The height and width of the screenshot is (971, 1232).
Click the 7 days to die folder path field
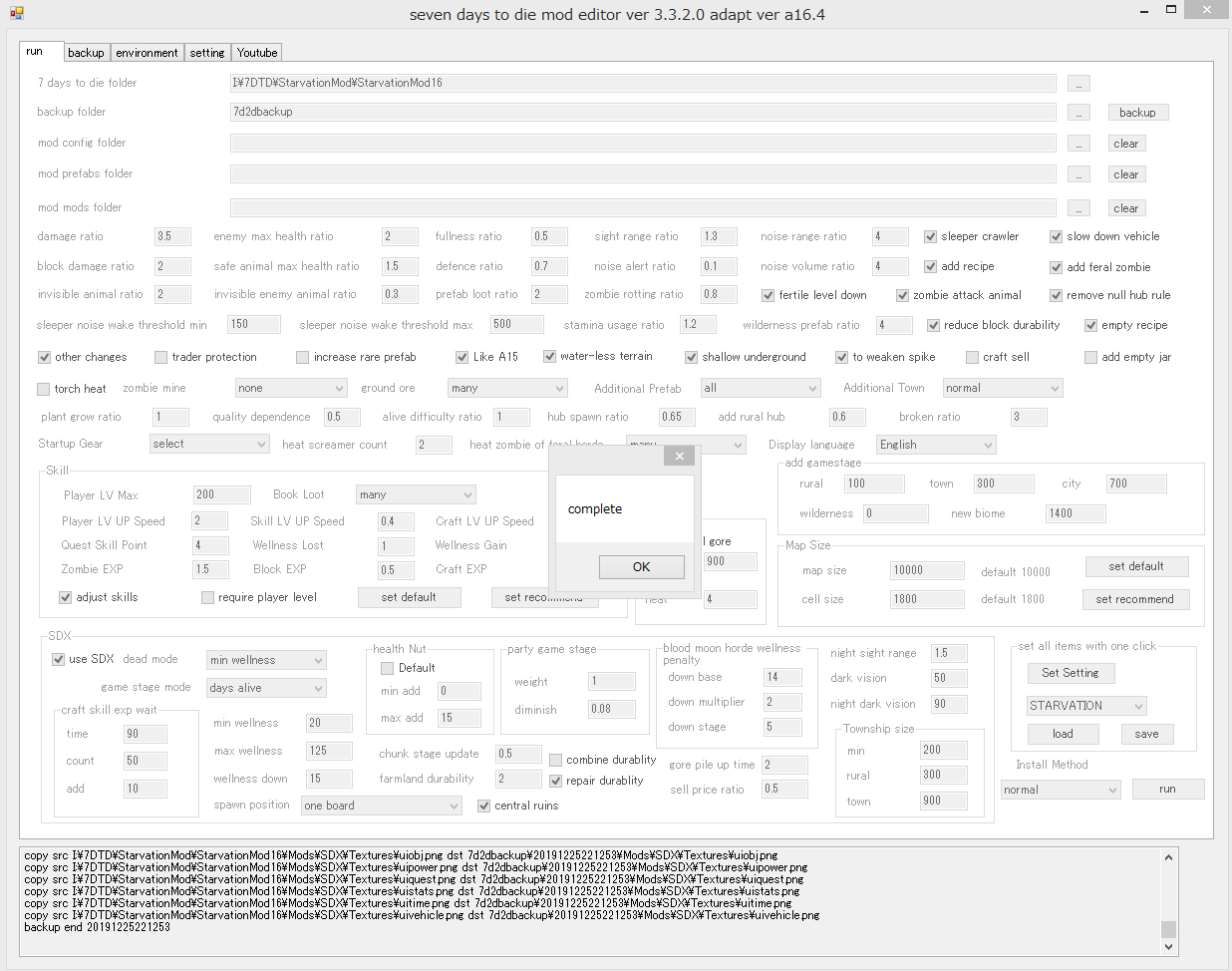643,83
